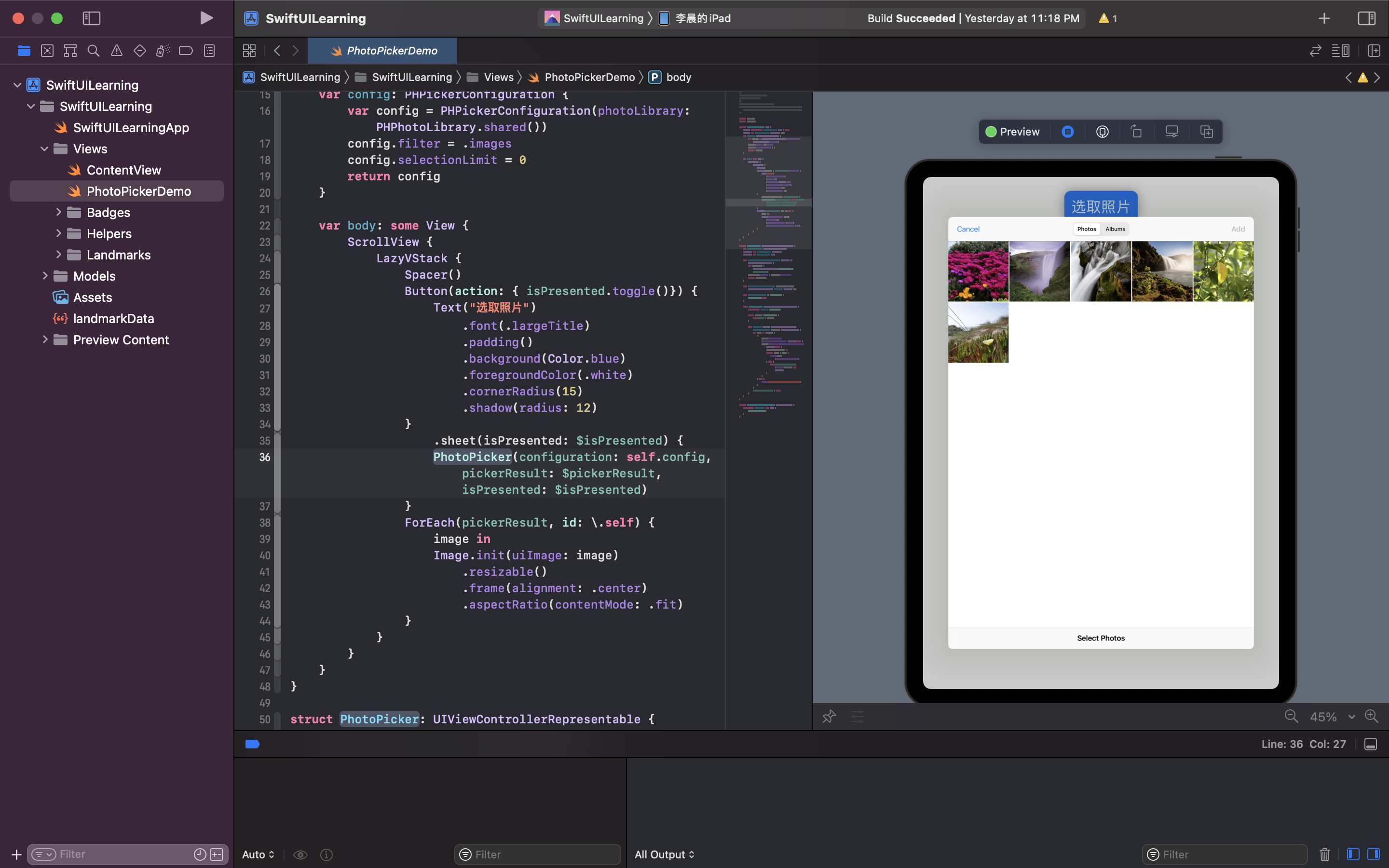1389x868 pixels.
Task: Collapse the Views folder
Action: [x=44, y=149]
